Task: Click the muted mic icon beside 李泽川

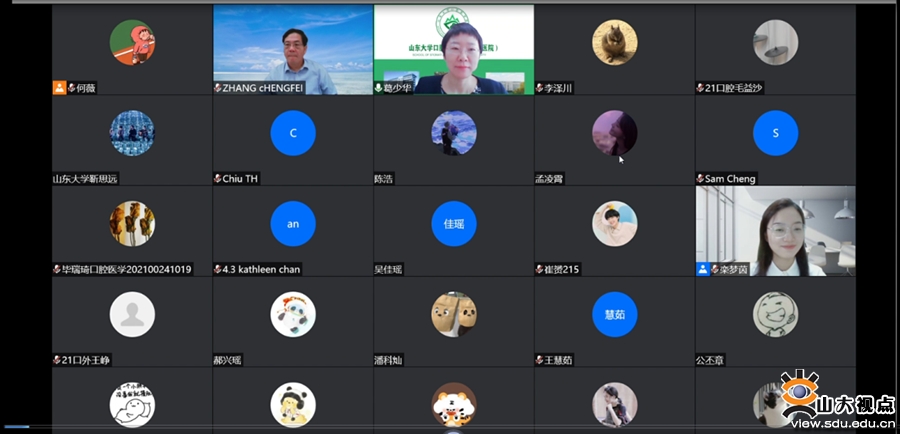Action: tap(540, 88)
